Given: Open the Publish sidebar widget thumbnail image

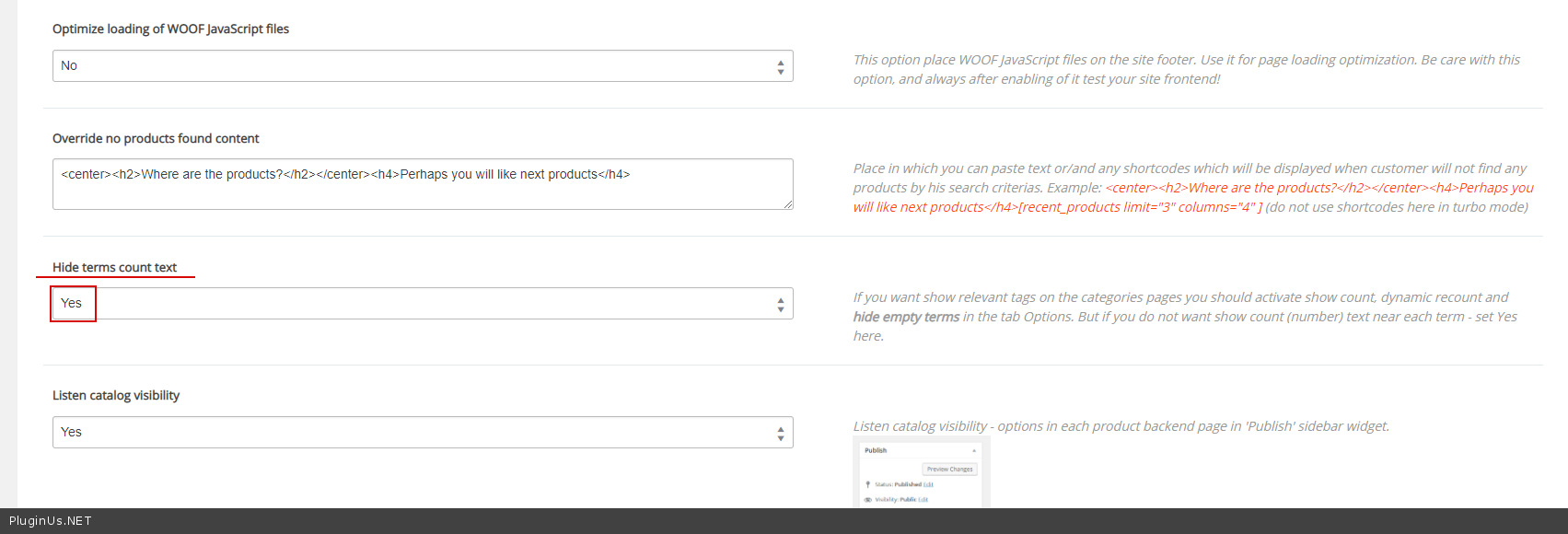Looking at the screenshot, I should (x=921, y=473).
